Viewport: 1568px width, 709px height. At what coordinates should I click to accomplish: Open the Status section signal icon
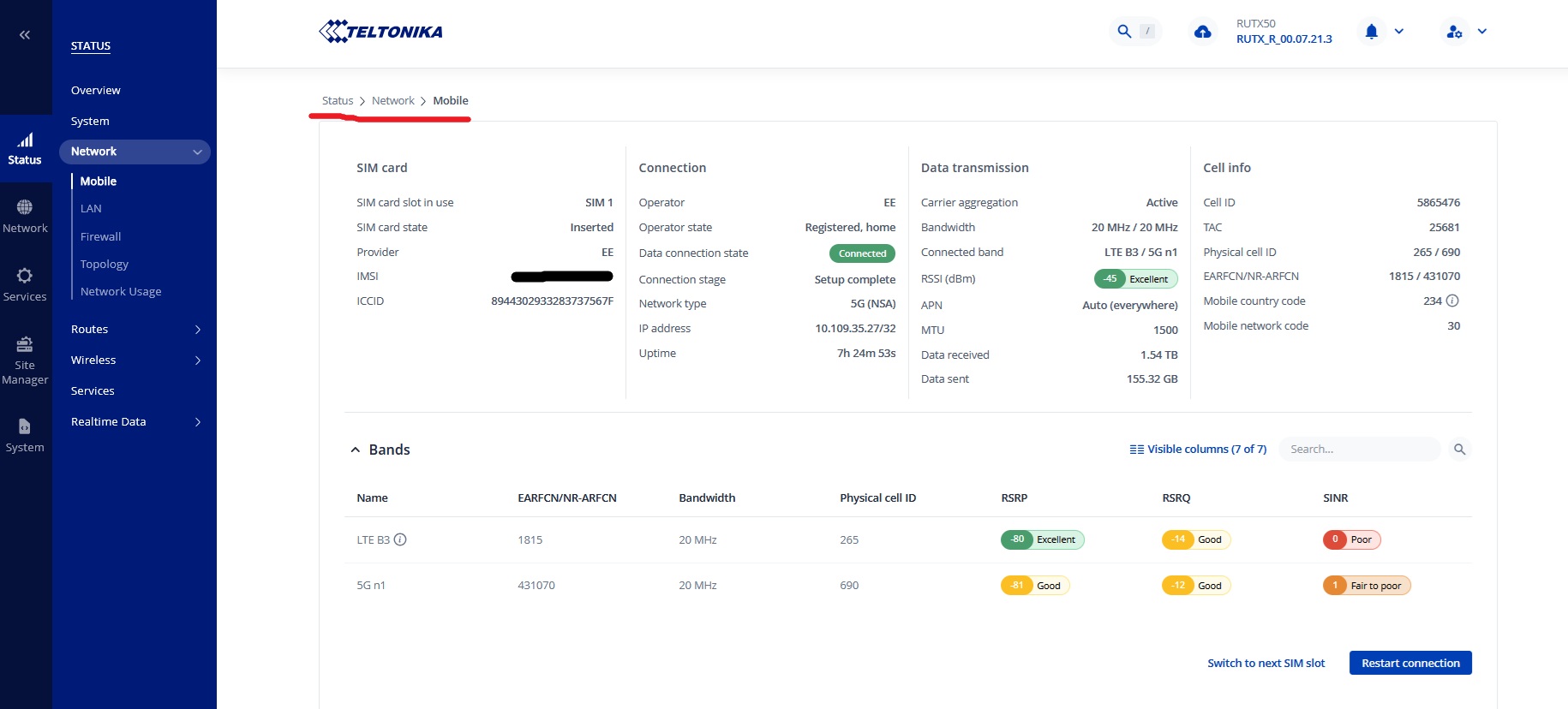(x=25, y=140)
